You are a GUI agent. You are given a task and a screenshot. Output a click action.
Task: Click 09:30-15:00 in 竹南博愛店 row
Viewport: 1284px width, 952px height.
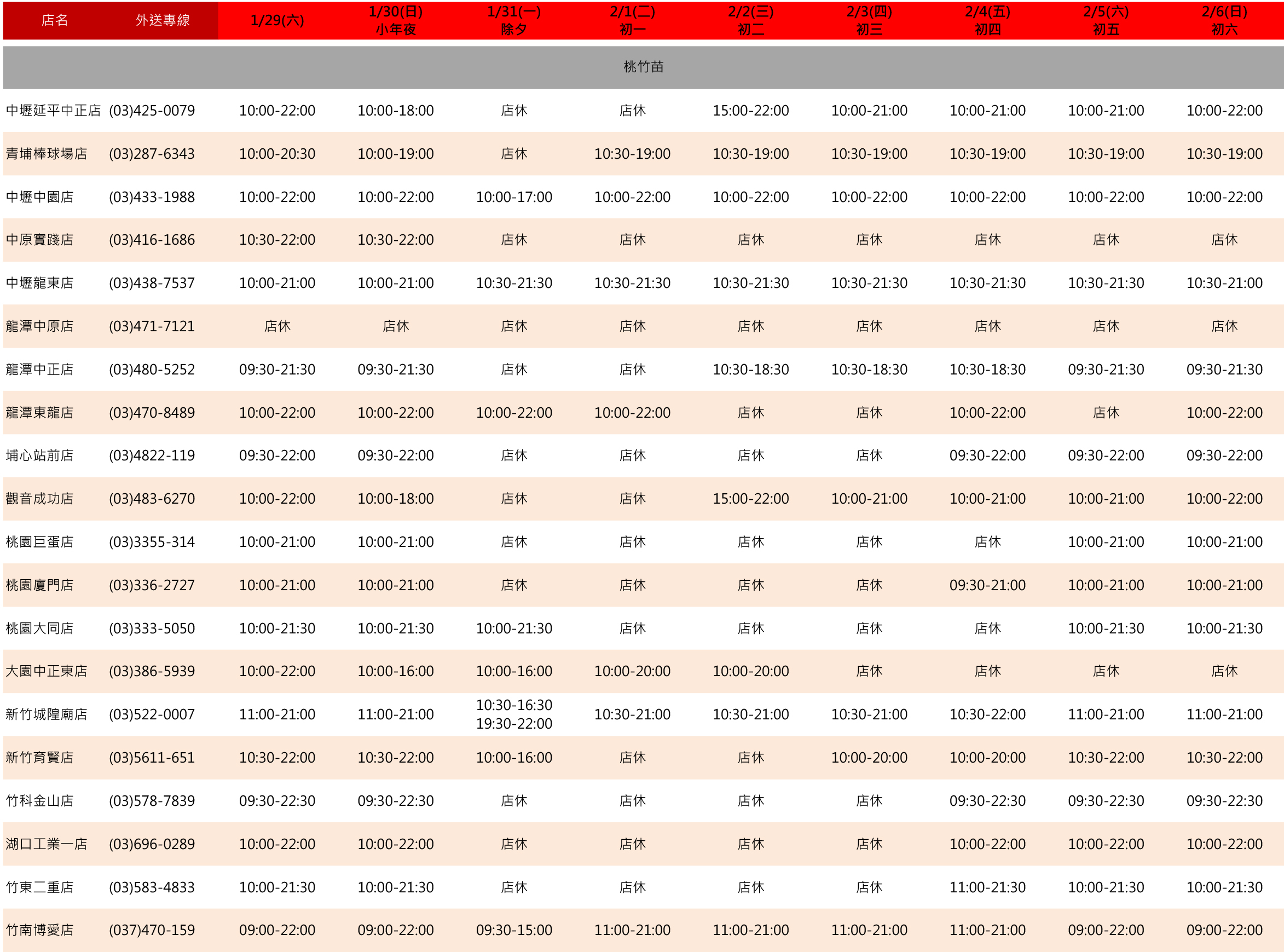[x=514, y=930]
